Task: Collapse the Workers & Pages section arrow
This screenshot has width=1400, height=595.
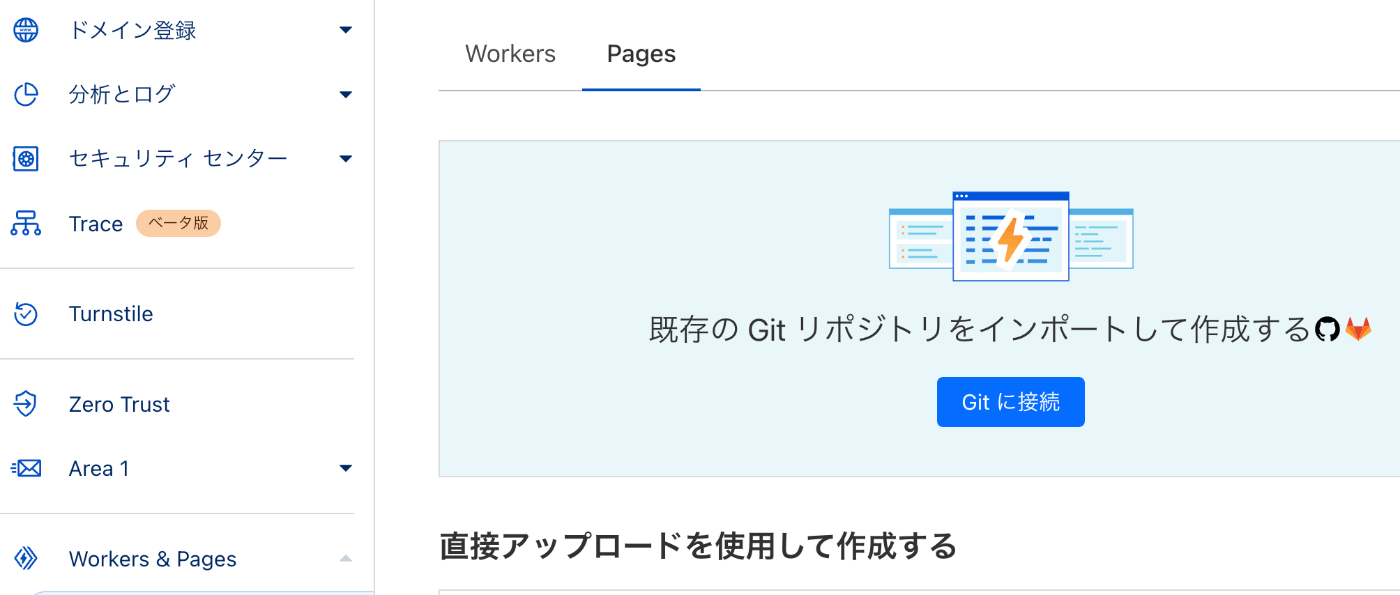Action: pos(346,558)
